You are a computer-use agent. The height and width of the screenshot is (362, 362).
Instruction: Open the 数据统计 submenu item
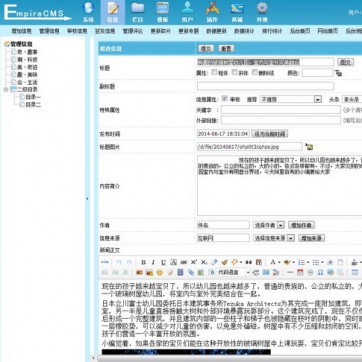click(244, 31)
